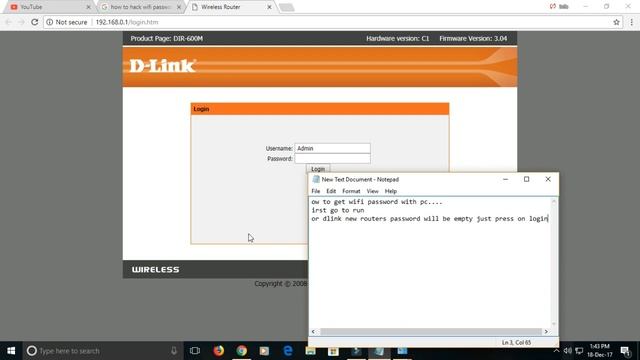
Task: Open Notepad's View menu
Action: tap(372, 191)
